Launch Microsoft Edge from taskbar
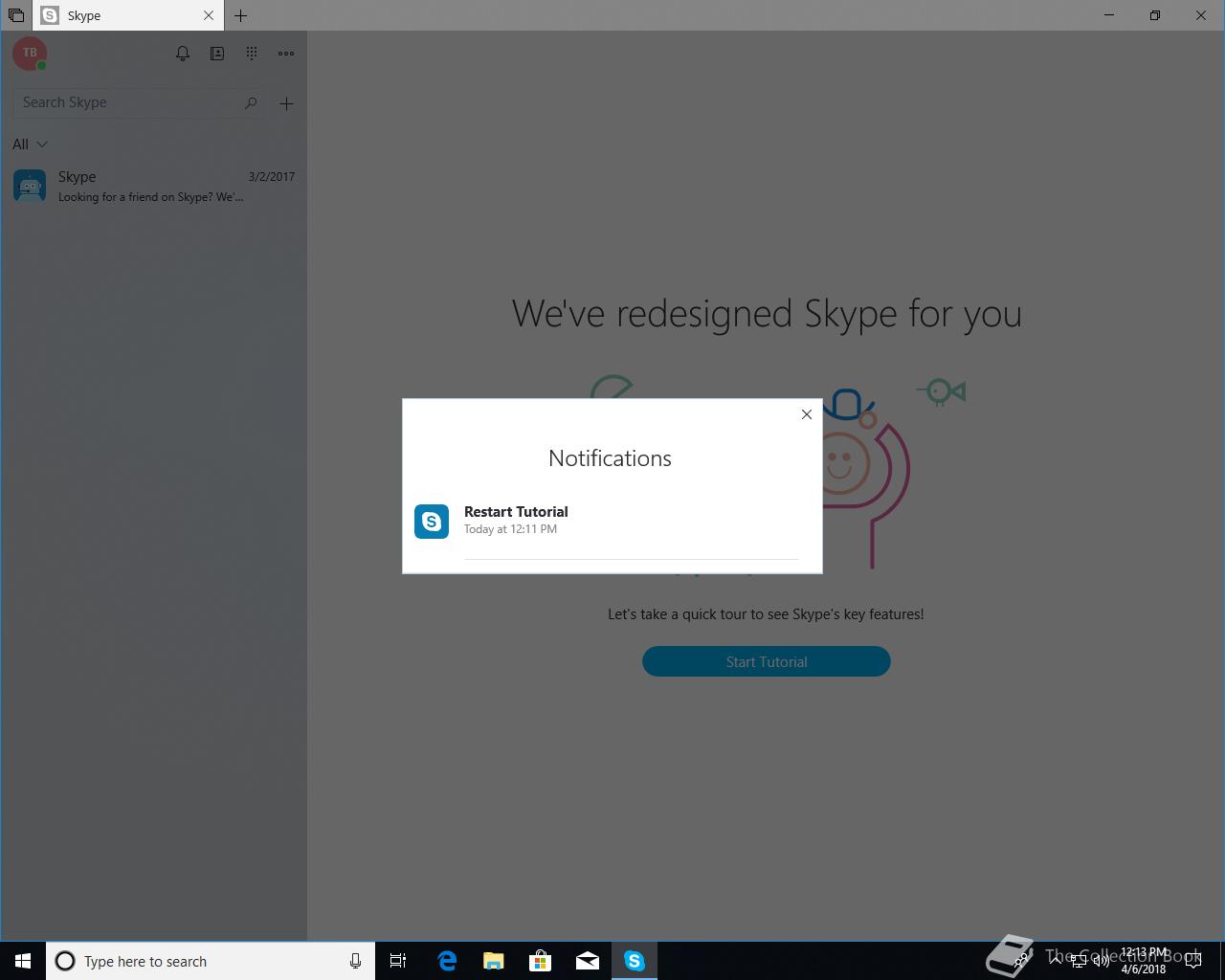Screen dimensions: 1225x980 pyautogui.click(x=447, y=961)
